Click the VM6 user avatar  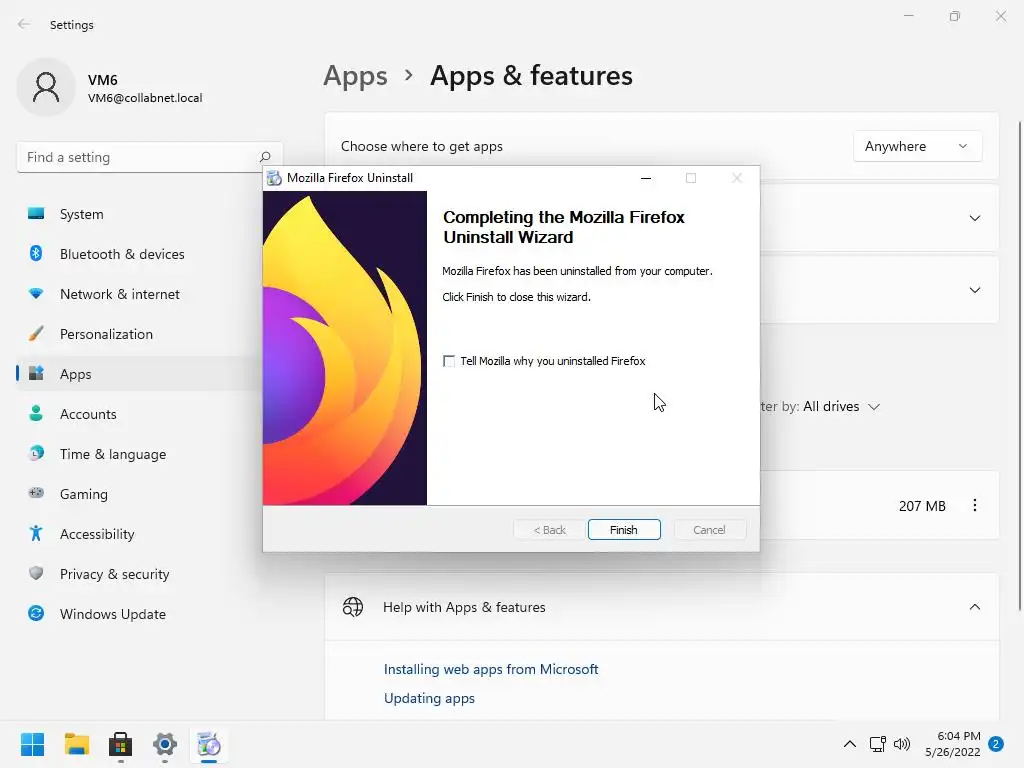coord(46,87)
